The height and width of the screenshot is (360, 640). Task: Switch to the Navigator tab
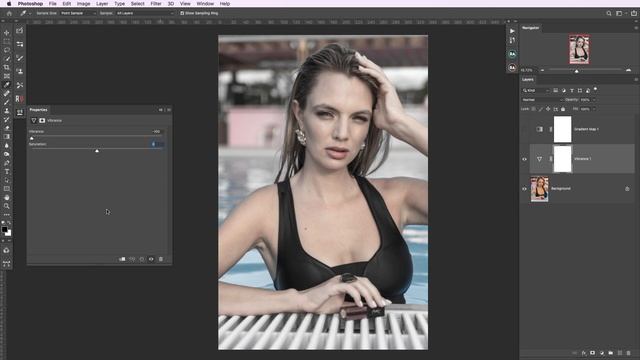531,28
